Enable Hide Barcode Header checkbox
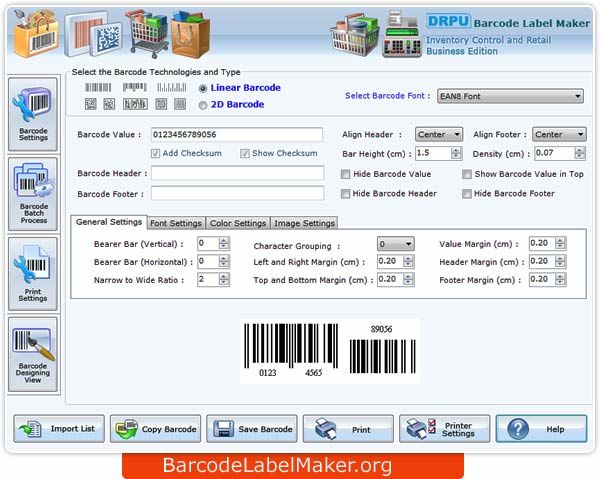The image size is (600, 479). pos(345,194)
